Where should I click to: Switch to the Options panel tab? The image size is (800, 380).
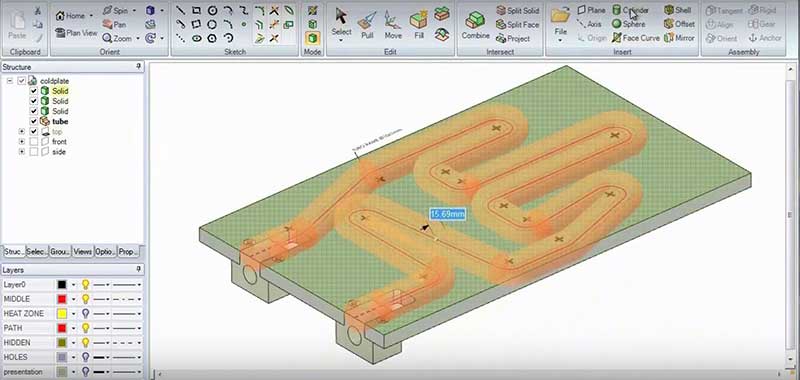[105, 251]
